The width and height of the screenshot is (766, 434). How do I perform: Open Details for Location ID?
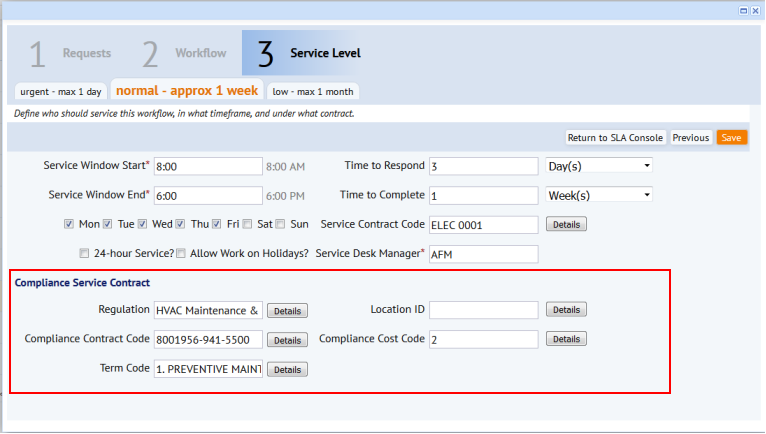point(566,310)
